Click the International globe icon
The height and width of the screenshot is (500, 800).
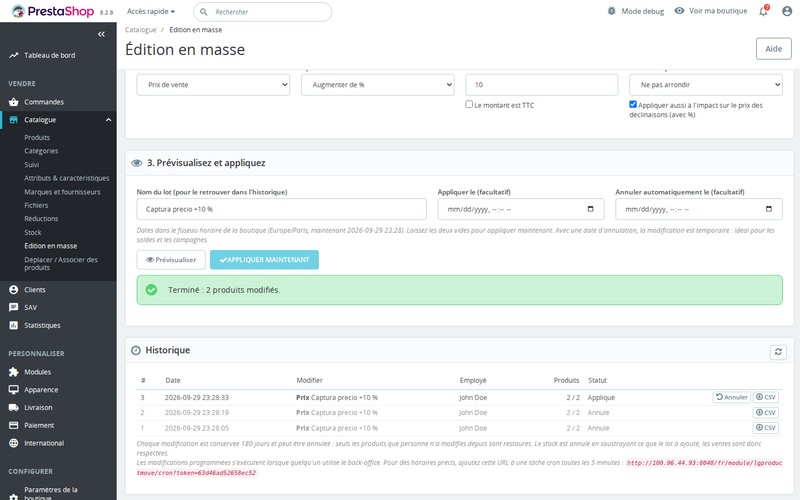pos(14,443)
